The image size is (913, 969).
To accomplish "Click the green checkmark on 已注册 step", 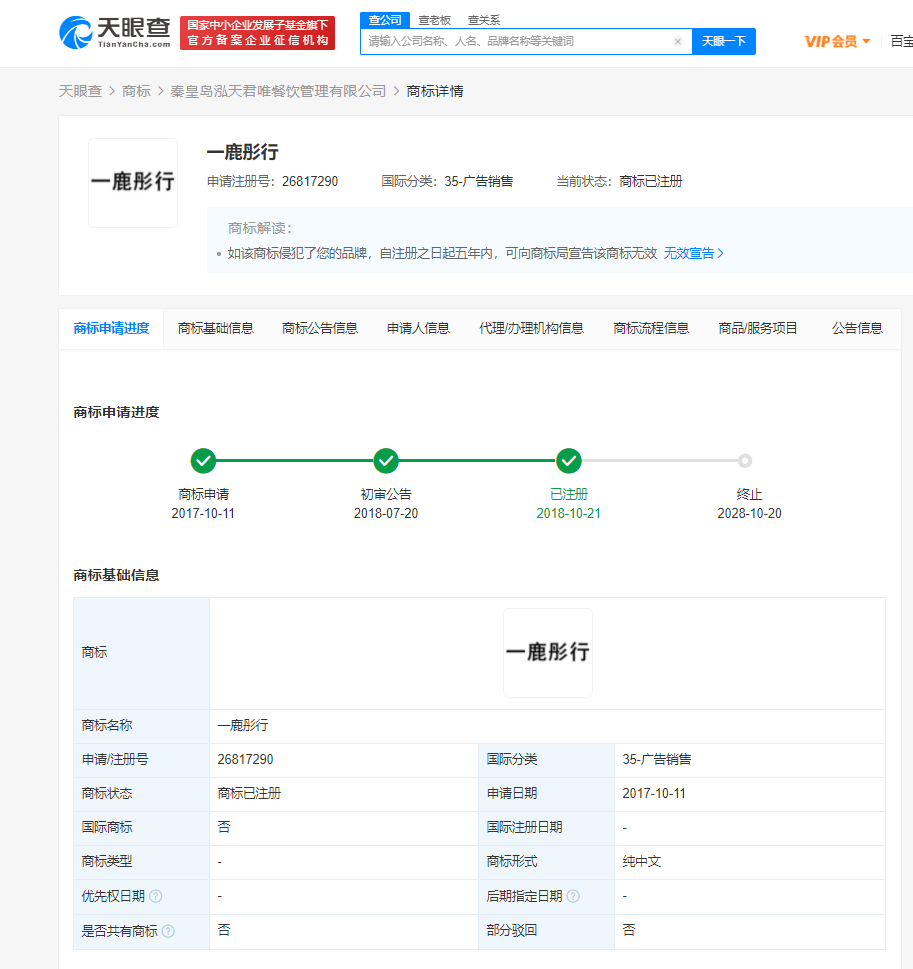I will (x=569, y=461).
